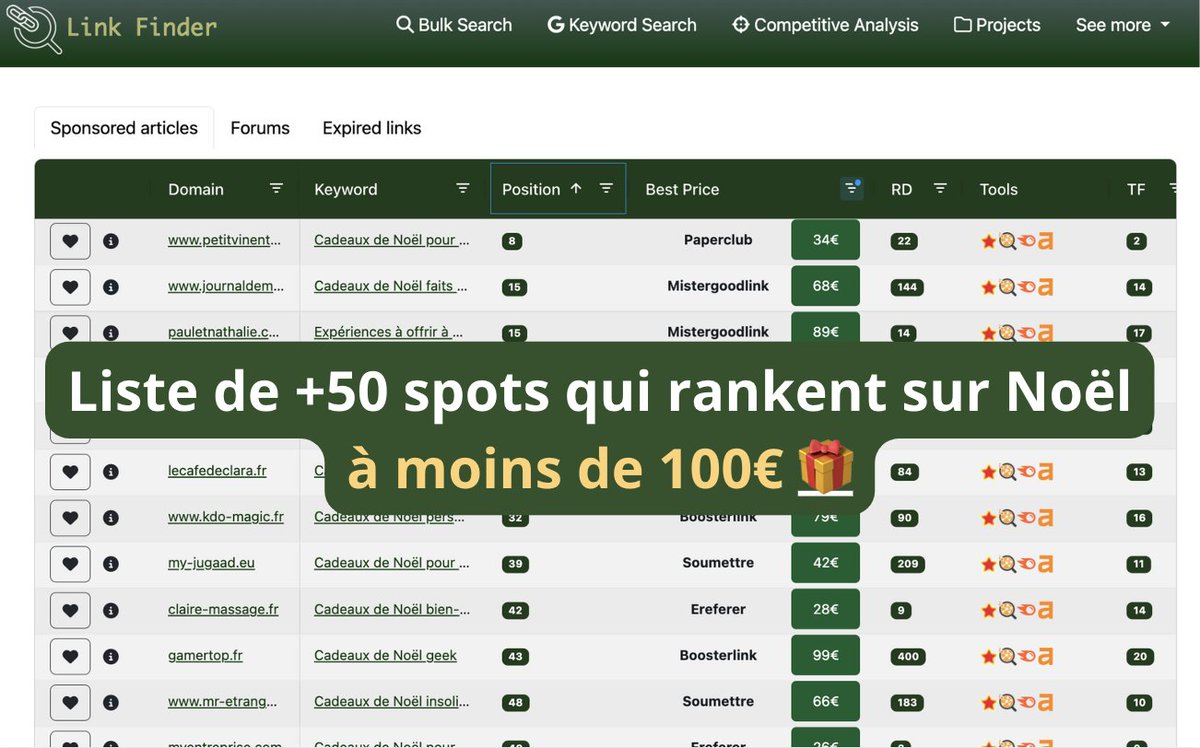Click Majestic star icon in petitvinent row

pos(988,241)
